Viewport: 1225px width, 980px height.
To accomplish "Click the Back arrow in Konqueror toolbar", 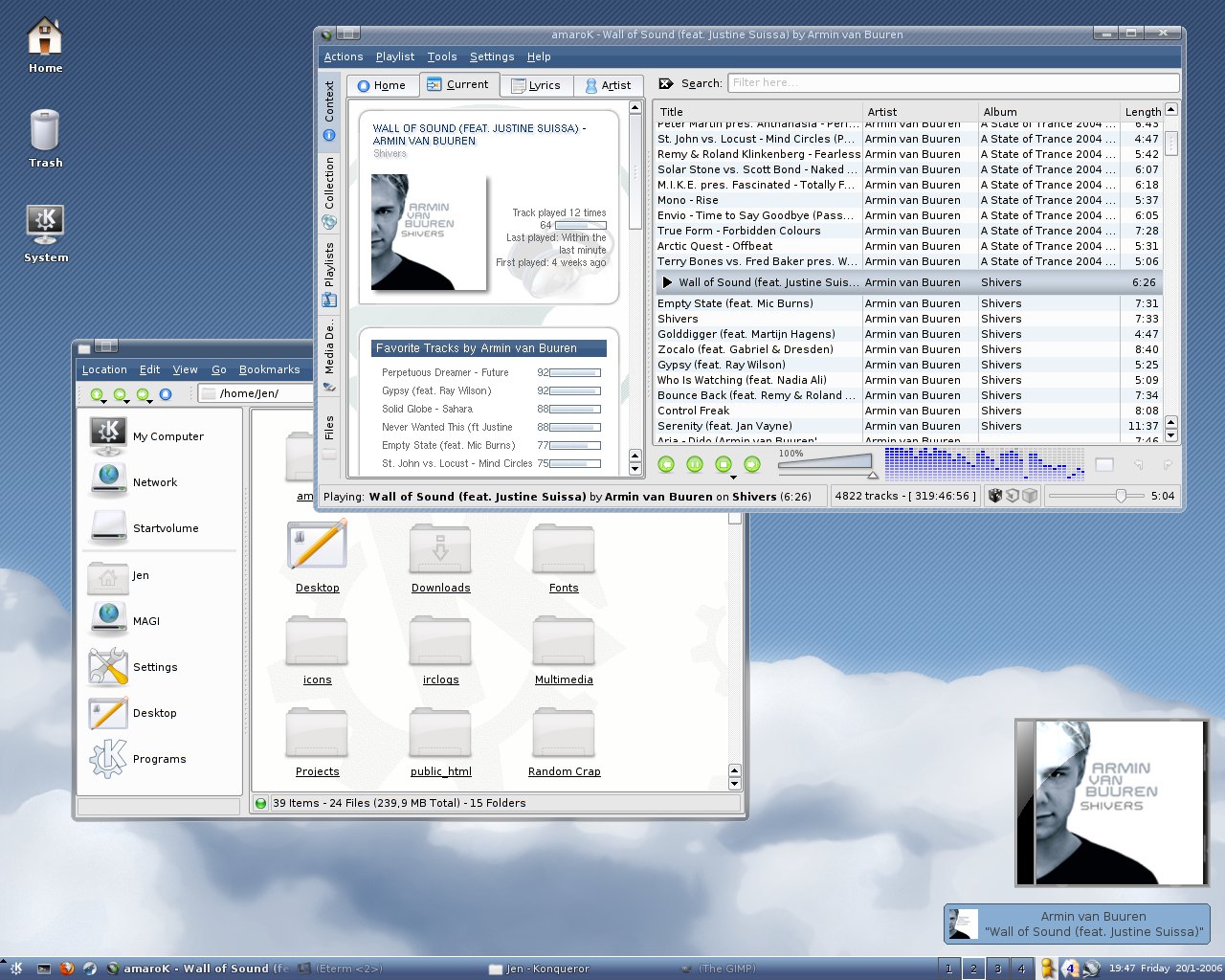I will pos(120,394).
